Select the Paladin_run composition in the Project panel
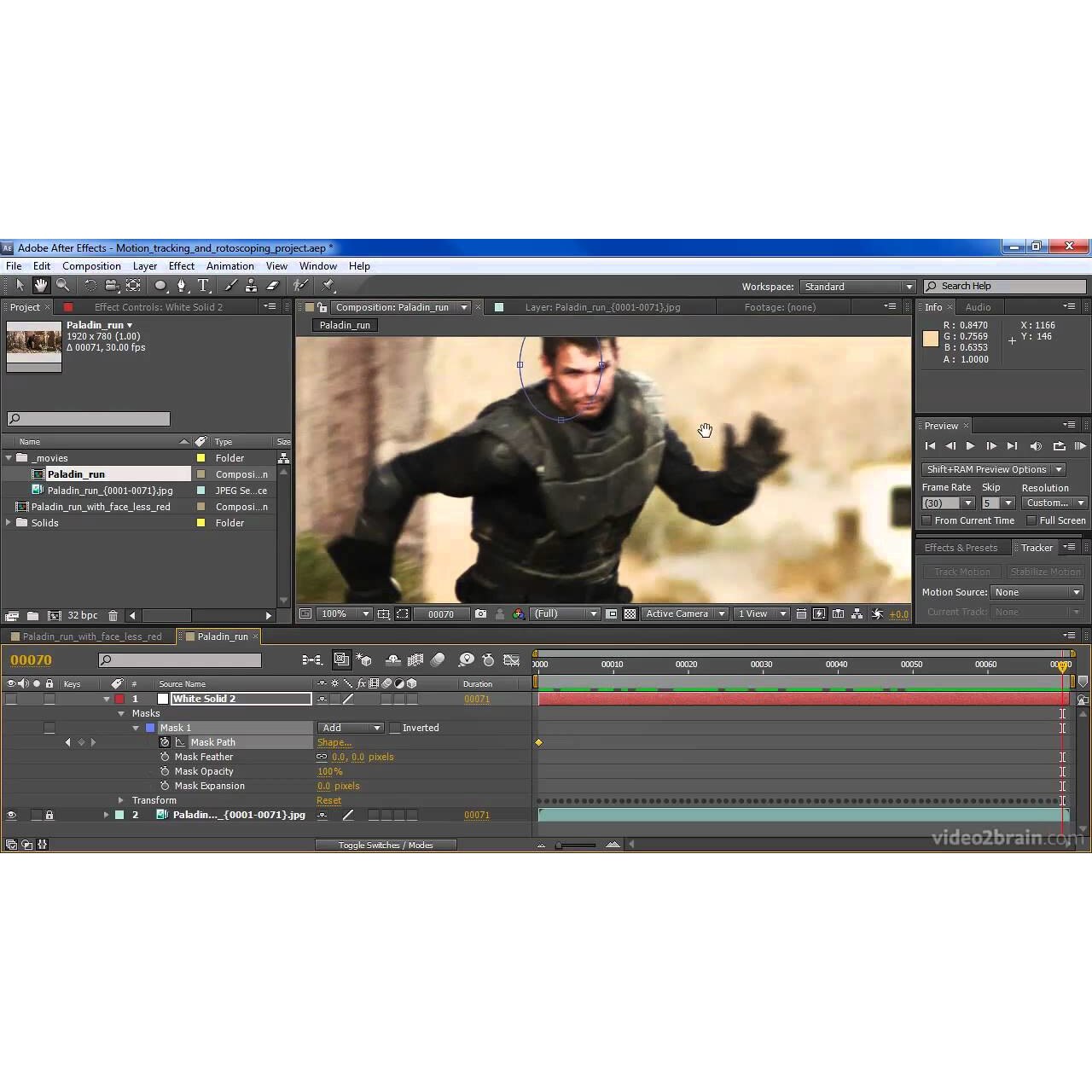 [x=78, y=473]
